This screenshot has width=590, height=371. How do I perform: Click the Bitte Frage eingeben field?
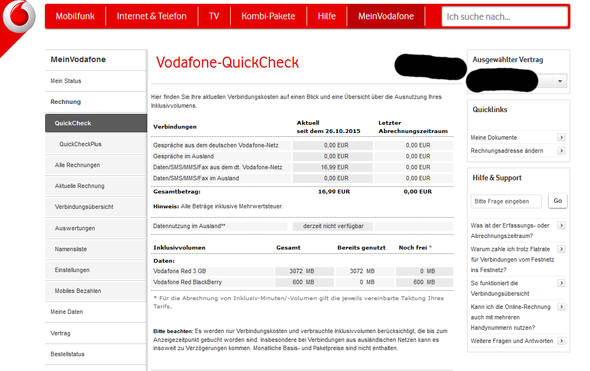tap(506, 201)
